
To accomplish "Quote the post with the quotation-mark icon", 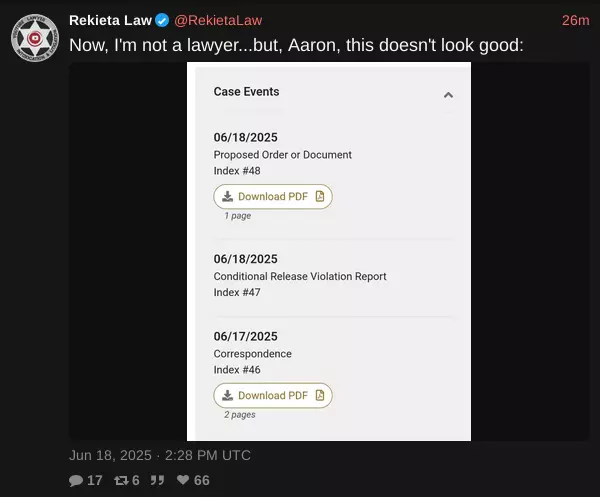I will [x=157, y=480].
